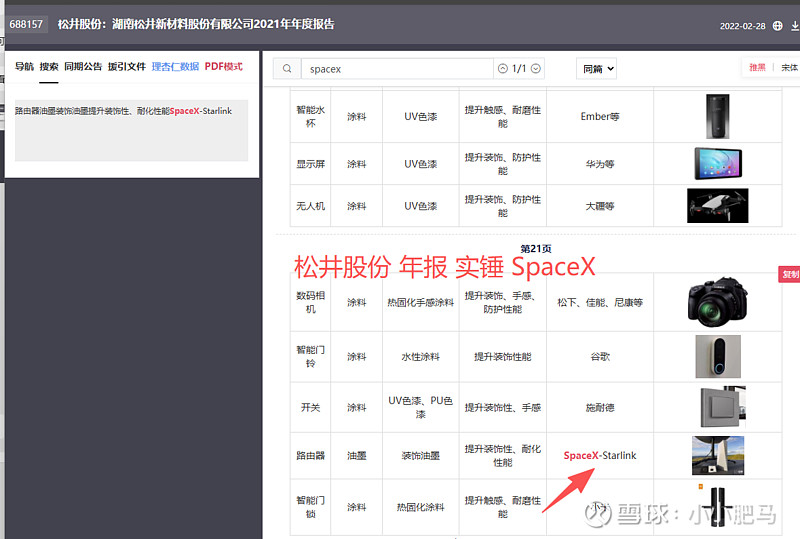Click the 无人机 row label

pos(310,206)
